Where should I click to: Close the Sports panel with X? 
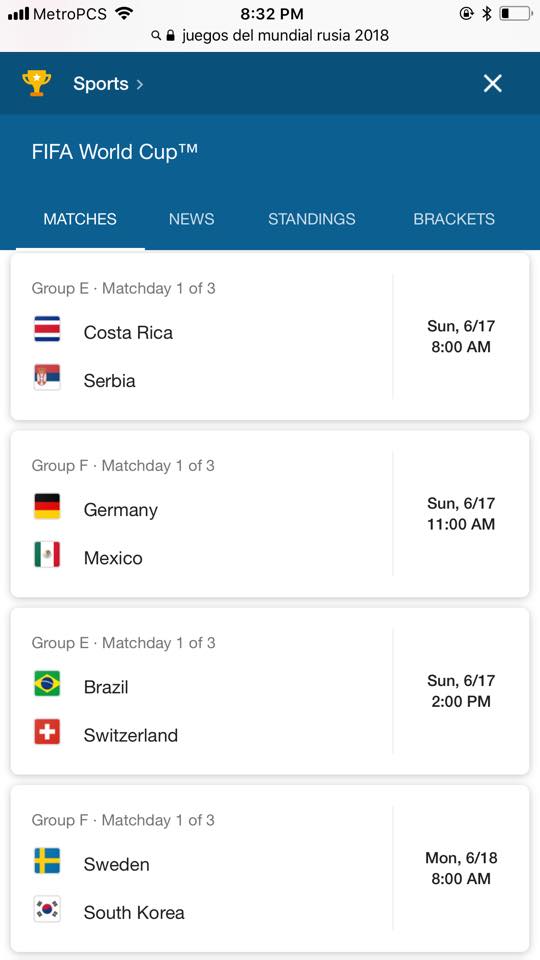(492, 83)
